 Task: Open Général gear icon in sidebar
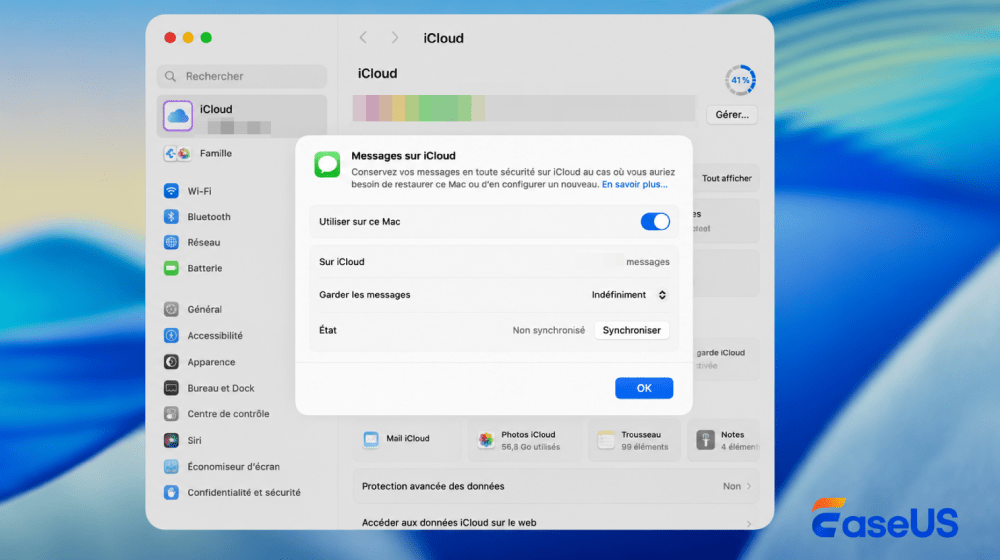(171, 309)
